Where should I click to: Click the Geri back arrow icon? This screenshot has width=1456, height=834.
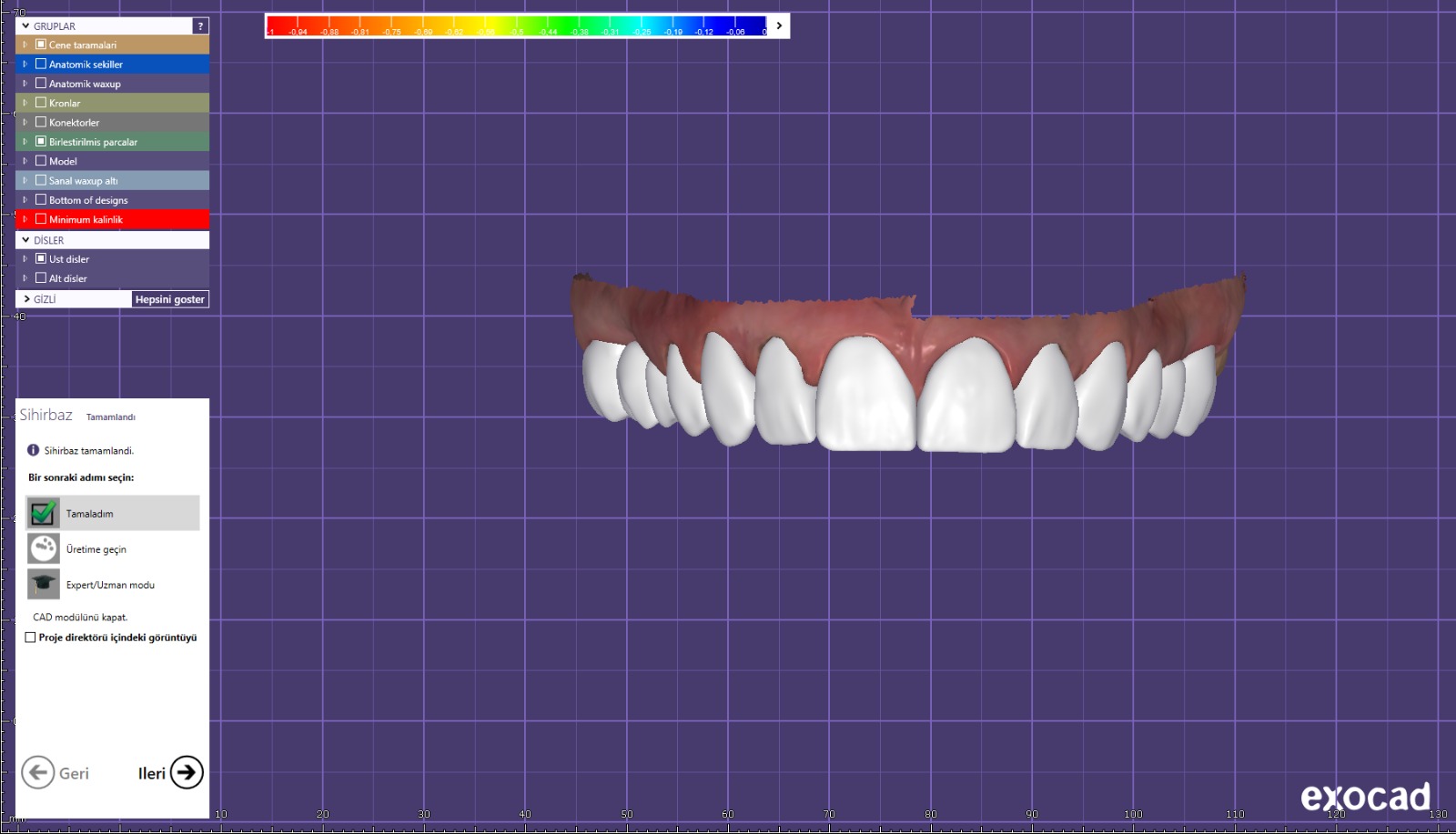[x=38, y=773]
